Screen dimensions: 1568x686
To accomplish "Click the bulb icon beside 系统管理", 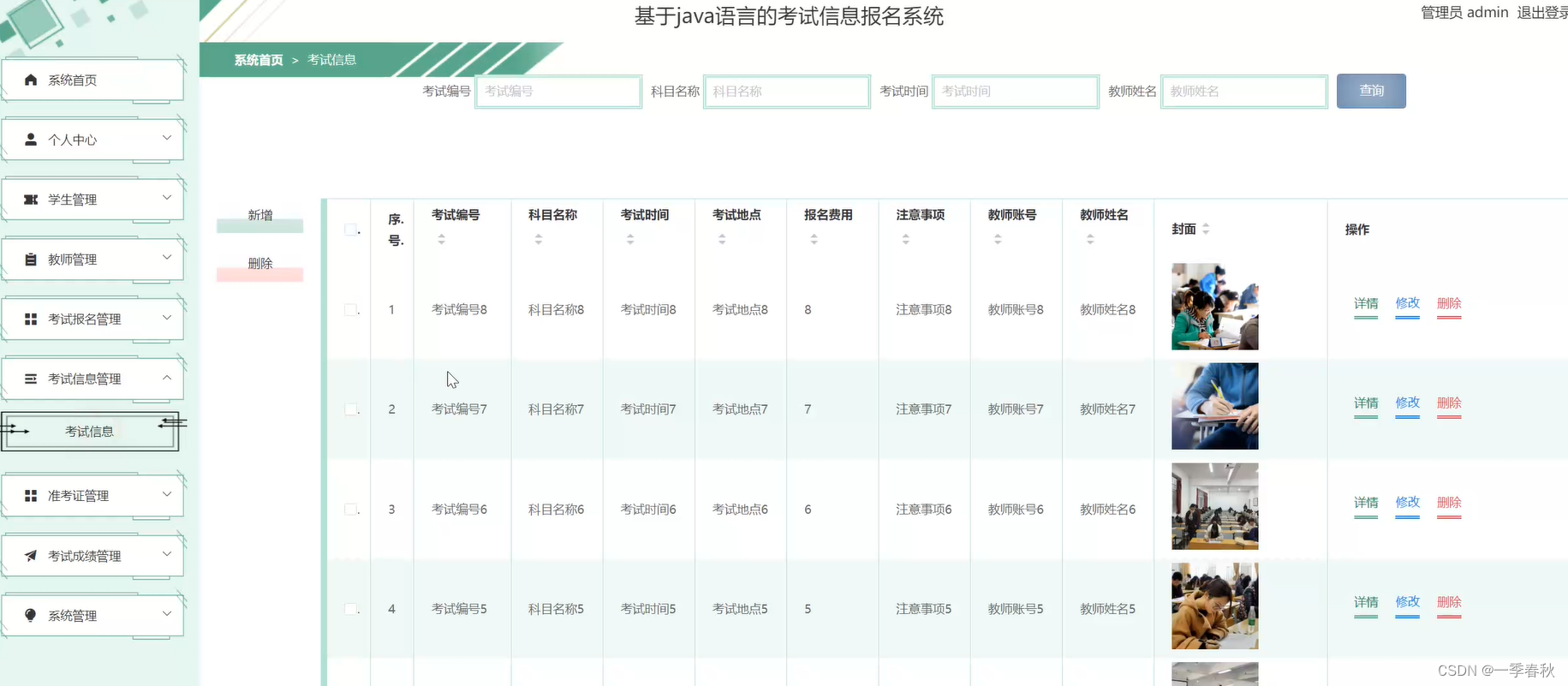I will point(31,616).
